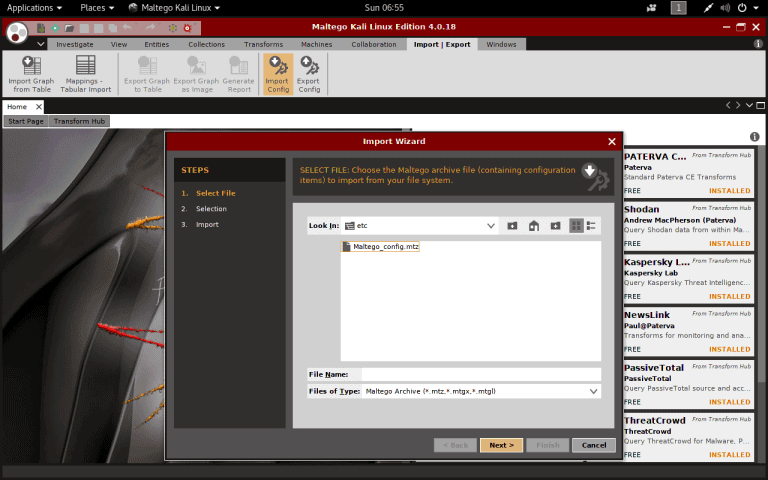This screenshot has height=480, width=768.
Task: Click the undo arrow in quick toolbar
Action: tap(127, 28)
